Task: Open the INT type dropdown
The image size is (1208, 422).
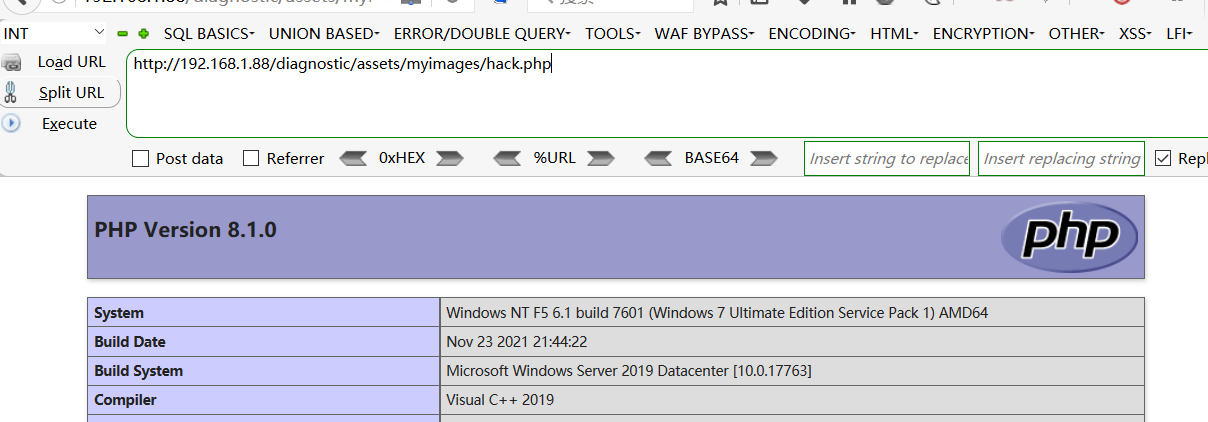Action: point(53,34)
